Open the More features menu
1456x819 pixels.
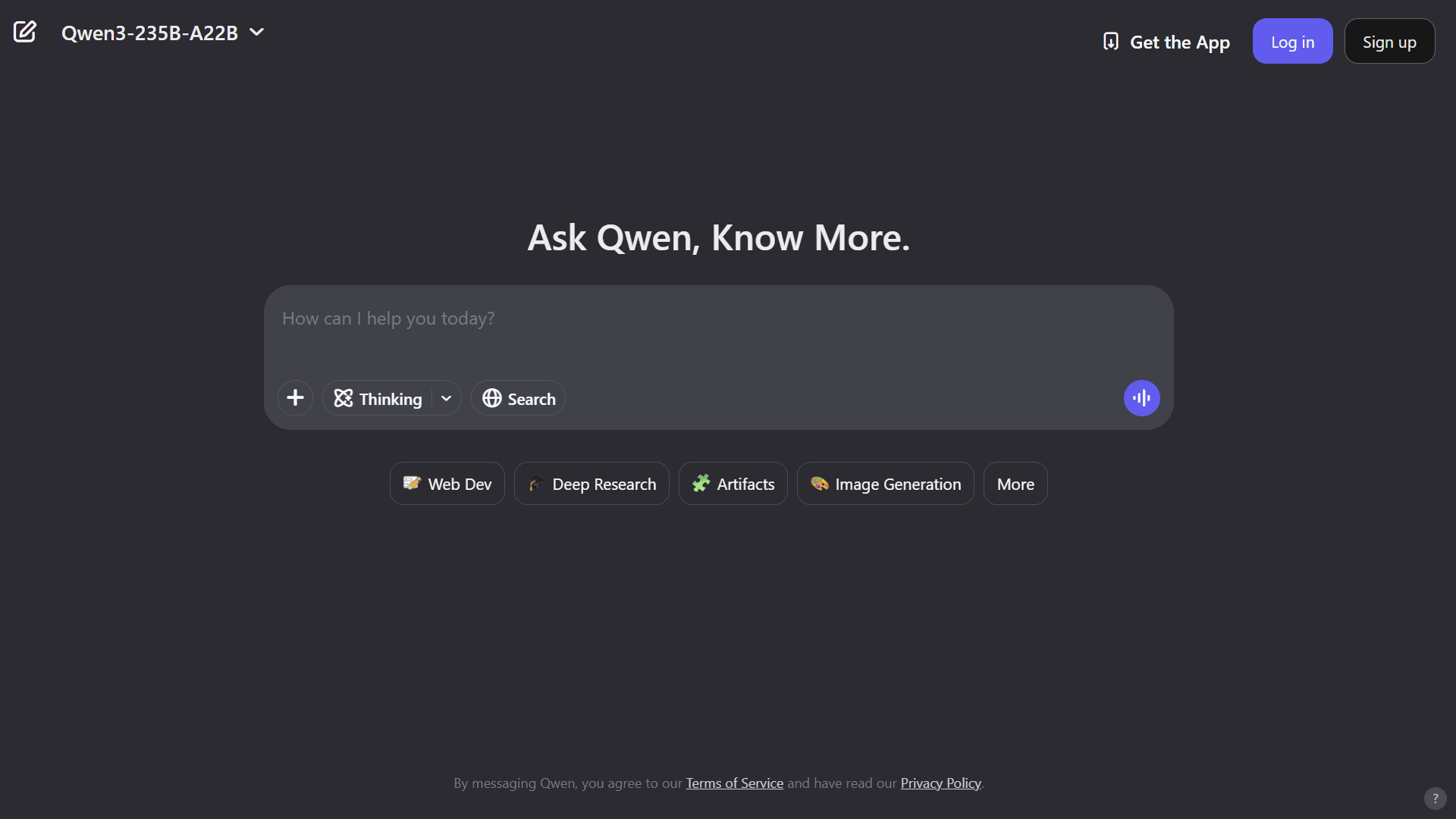coord(1015,483)
